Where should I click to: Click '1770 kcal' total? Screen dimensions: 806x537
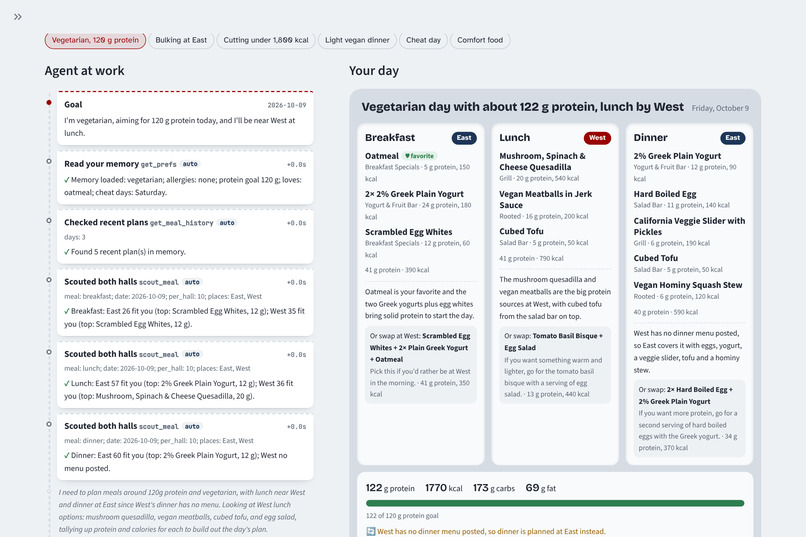coord(444,488)
